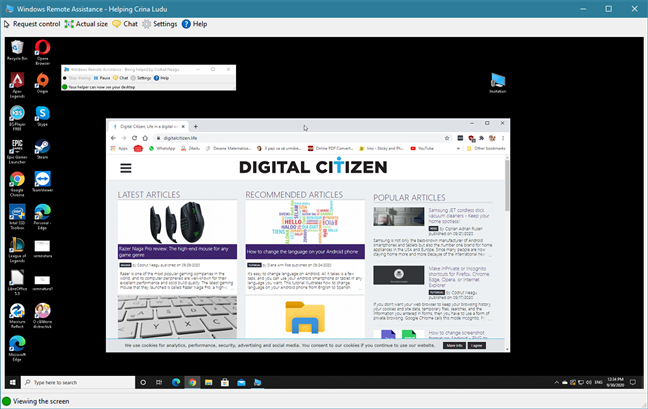The width and height of the screenshot is (648, 409).
Task: Open the Digital Citizen hamburger menu
Action: pos(126,168)
